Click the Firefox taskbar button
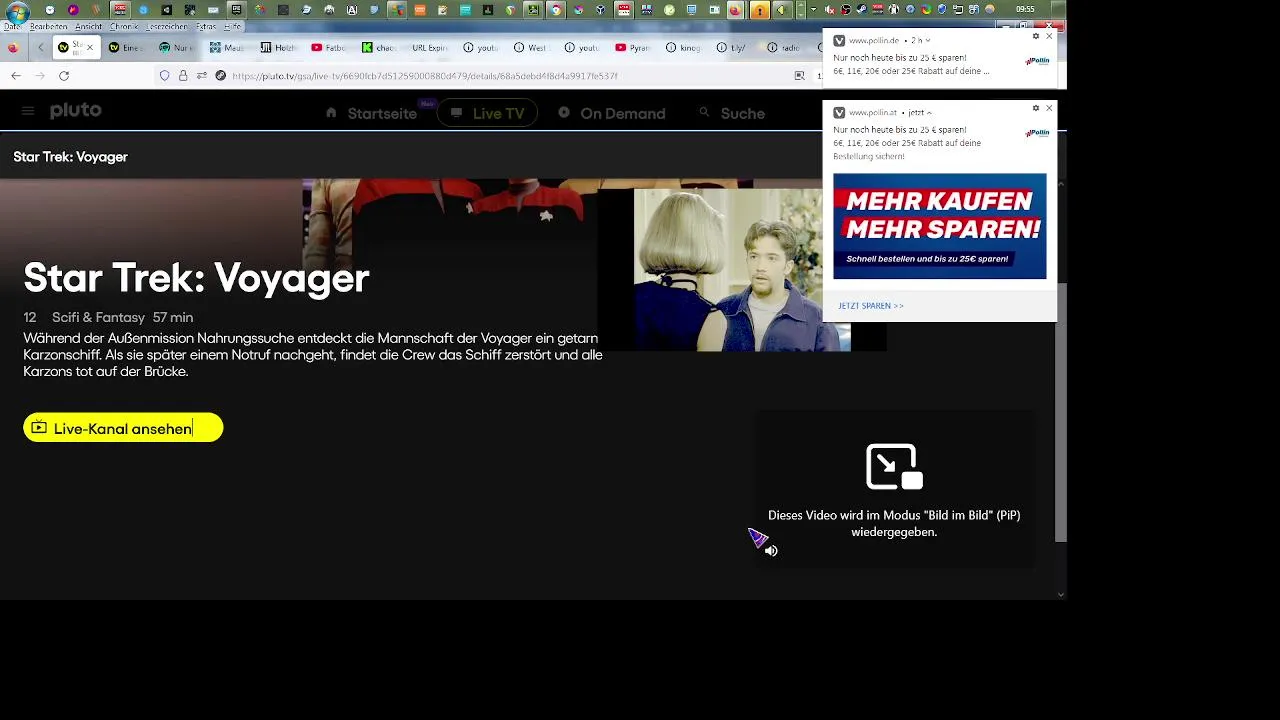Screen dimensions: 1280x720 [x=735, y=10]
